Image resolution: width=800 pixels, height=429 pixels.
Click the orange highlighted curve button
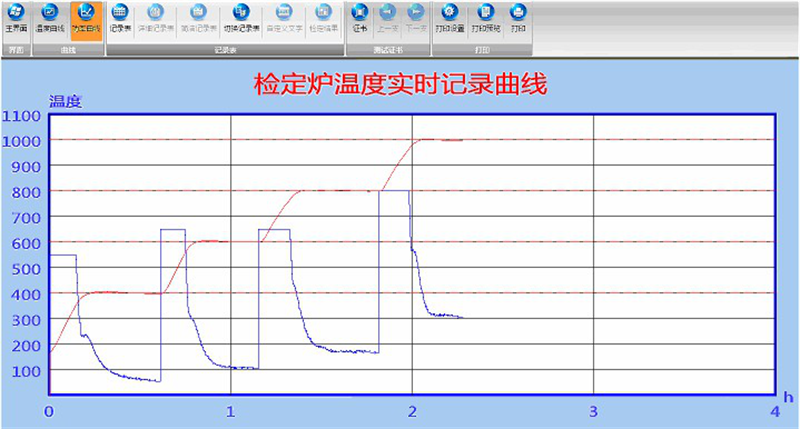[85, 18]
